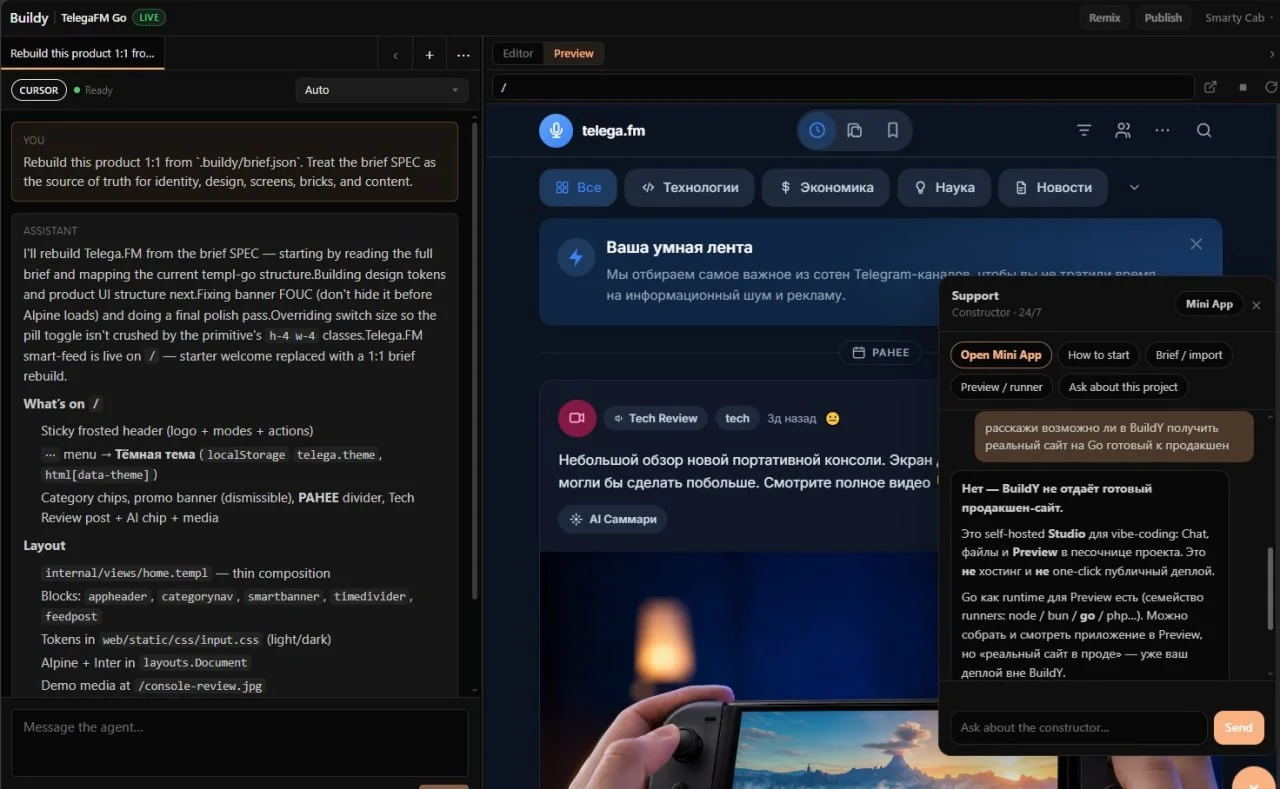
Task: Click the CURSOR agent badge
Action: pyautogui.click(x=39, y=90)
